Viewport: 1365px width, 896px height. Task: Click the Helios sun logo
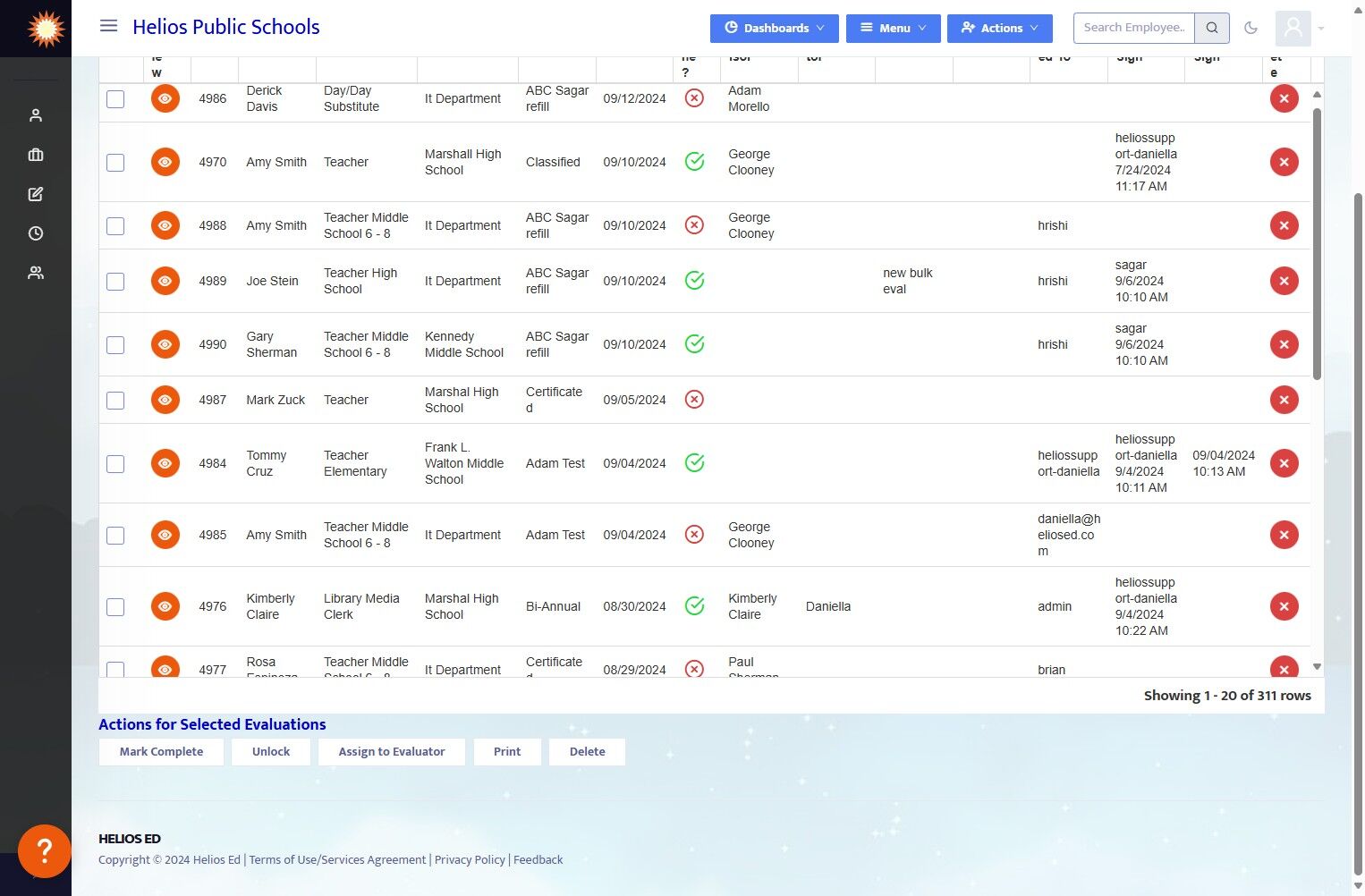pos(46,29)
